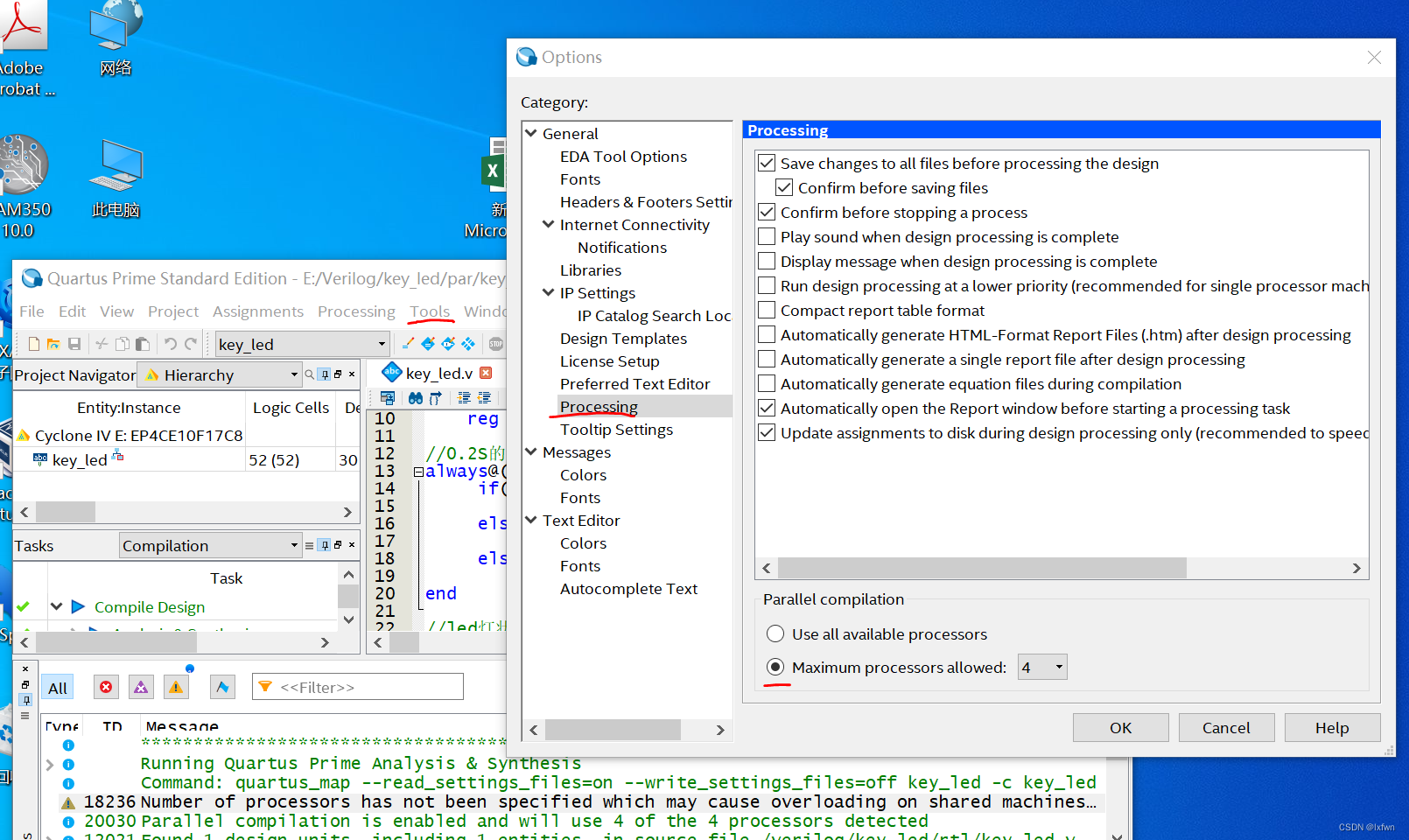Click the Undo arrow in Quartus toolbar

pyautogui.click(x=171, y=344)
